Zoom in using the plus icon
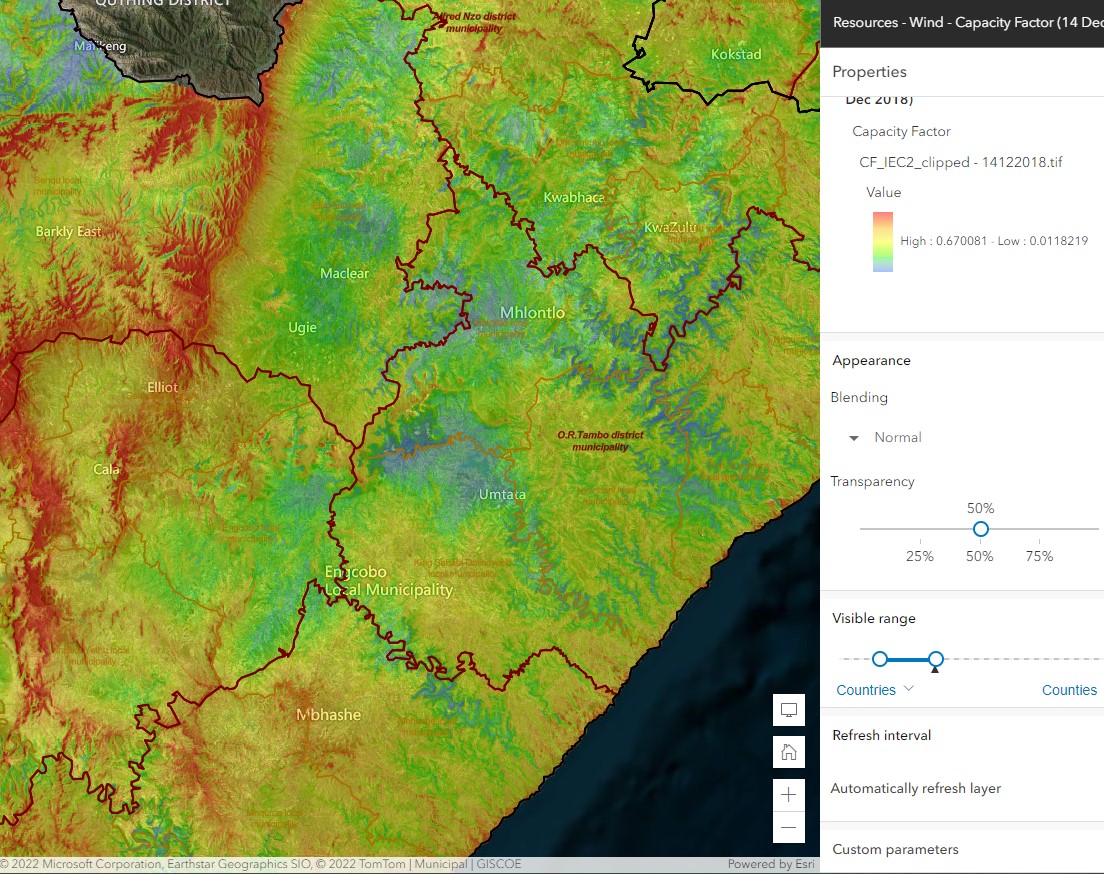This screenshot has width=1104, height=874. [x=788, y=795]
